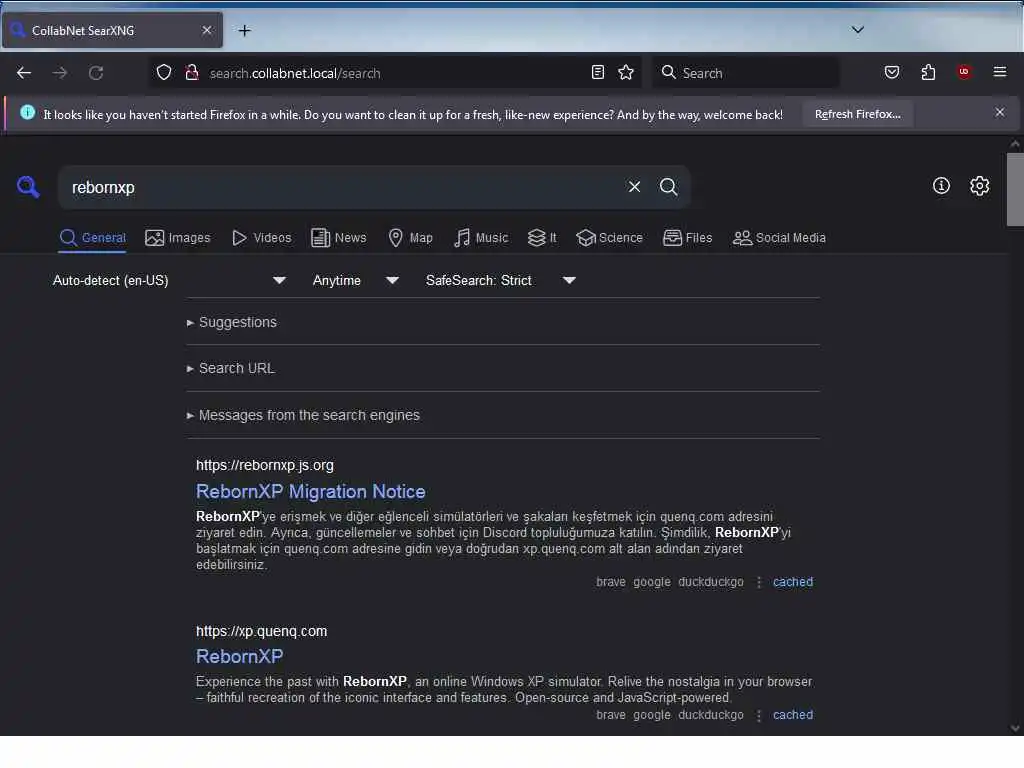Submit search with the magnifier button

668,187
